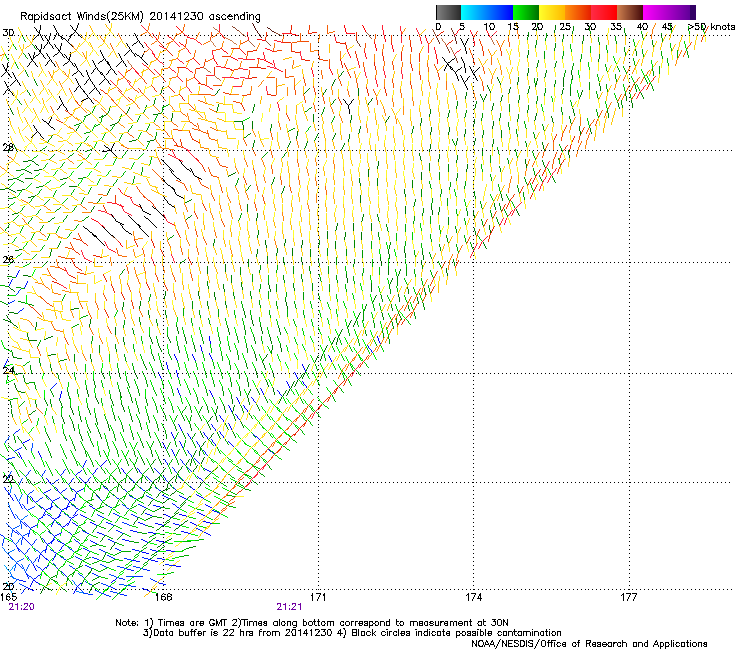740x650 pixels.
Task: Click the longitude label '168'
Action: pyautogui.click(x=164, y=597)
